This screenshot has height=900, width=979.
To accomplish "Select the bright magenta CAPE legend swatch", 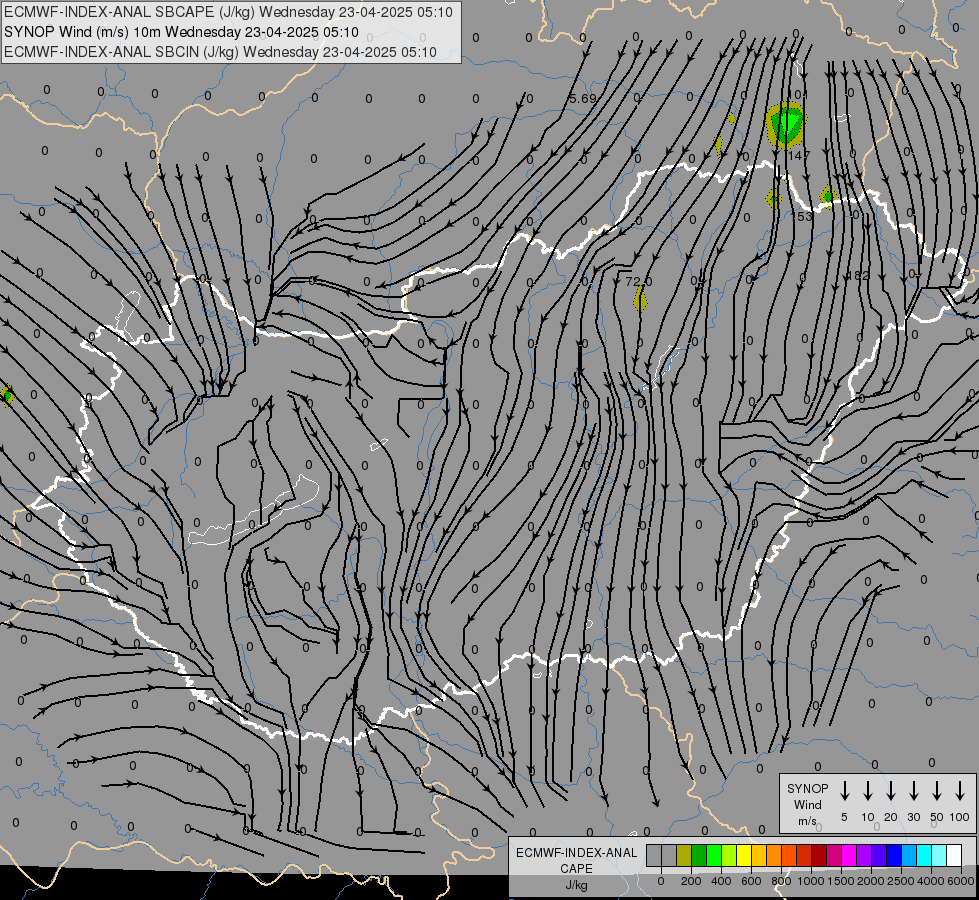I will pos(849,855).
